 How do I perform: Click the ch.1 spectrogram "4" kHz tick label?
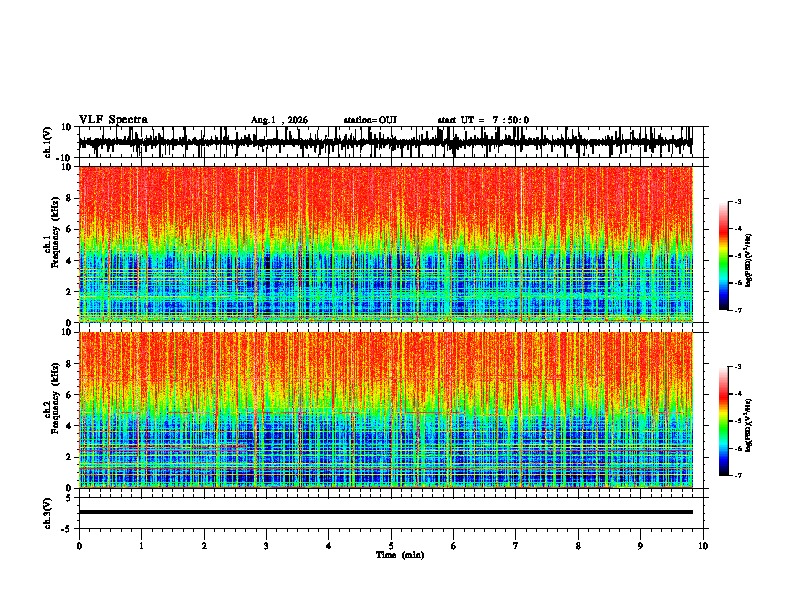(70, 261)
